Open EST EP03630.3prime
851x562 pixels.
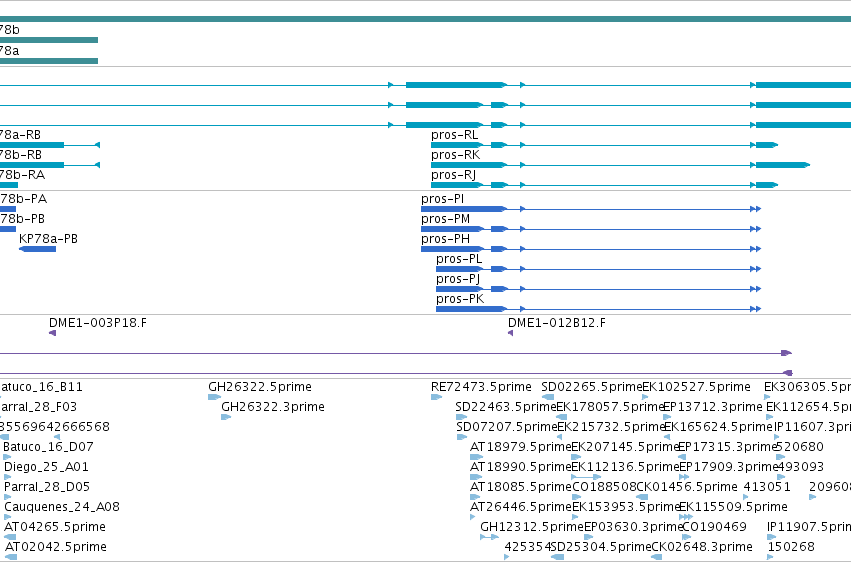click(633, 527)
